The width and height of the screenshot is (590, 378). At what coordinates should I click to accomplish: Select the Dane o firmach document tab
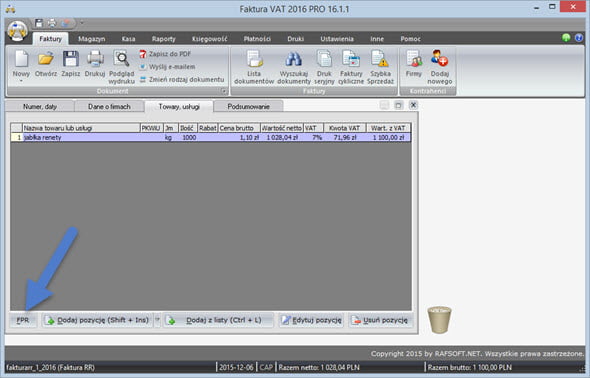click(x=109, y=106)
